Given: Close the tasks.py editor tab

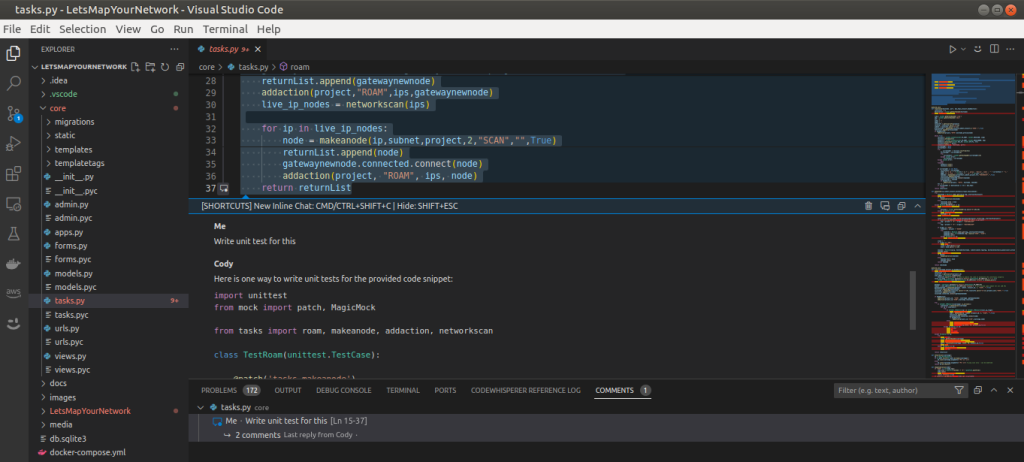Looking at the screenshot, I should pyautogui.click(x=258, y=49).
